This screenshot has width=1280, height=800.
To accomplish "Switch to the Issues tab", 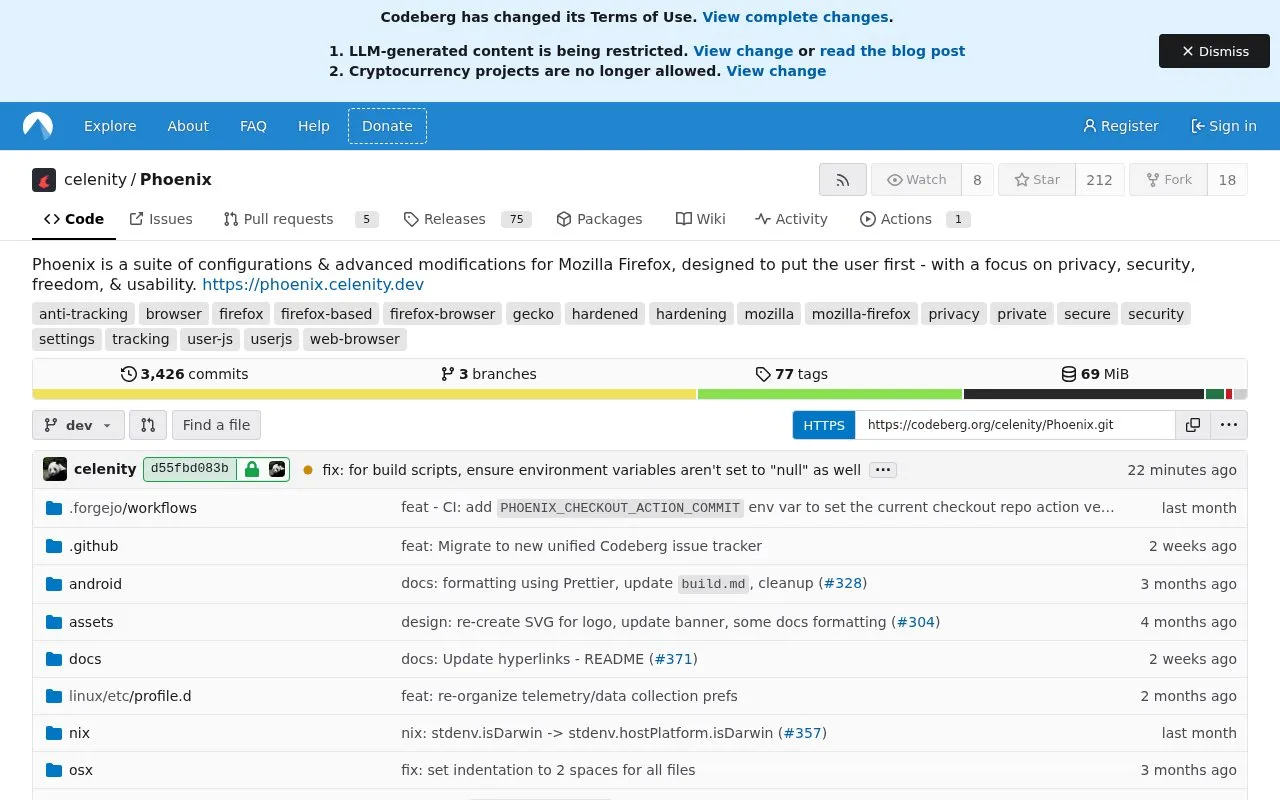I will (x=161, y=219).
